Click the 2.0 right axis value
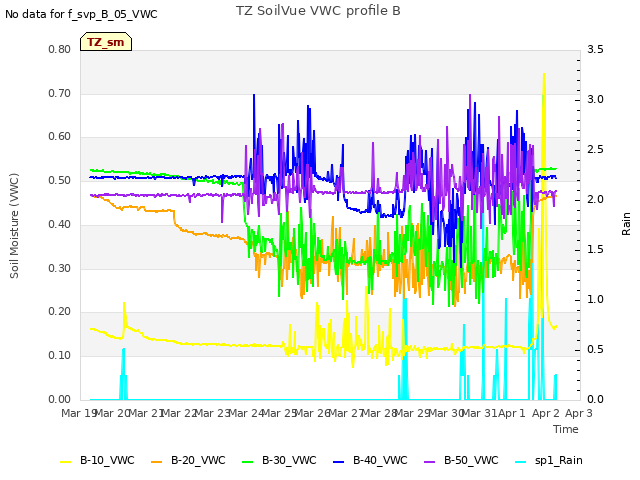The width and height of the screenshot is (640, 480). [x=595, y=200]
